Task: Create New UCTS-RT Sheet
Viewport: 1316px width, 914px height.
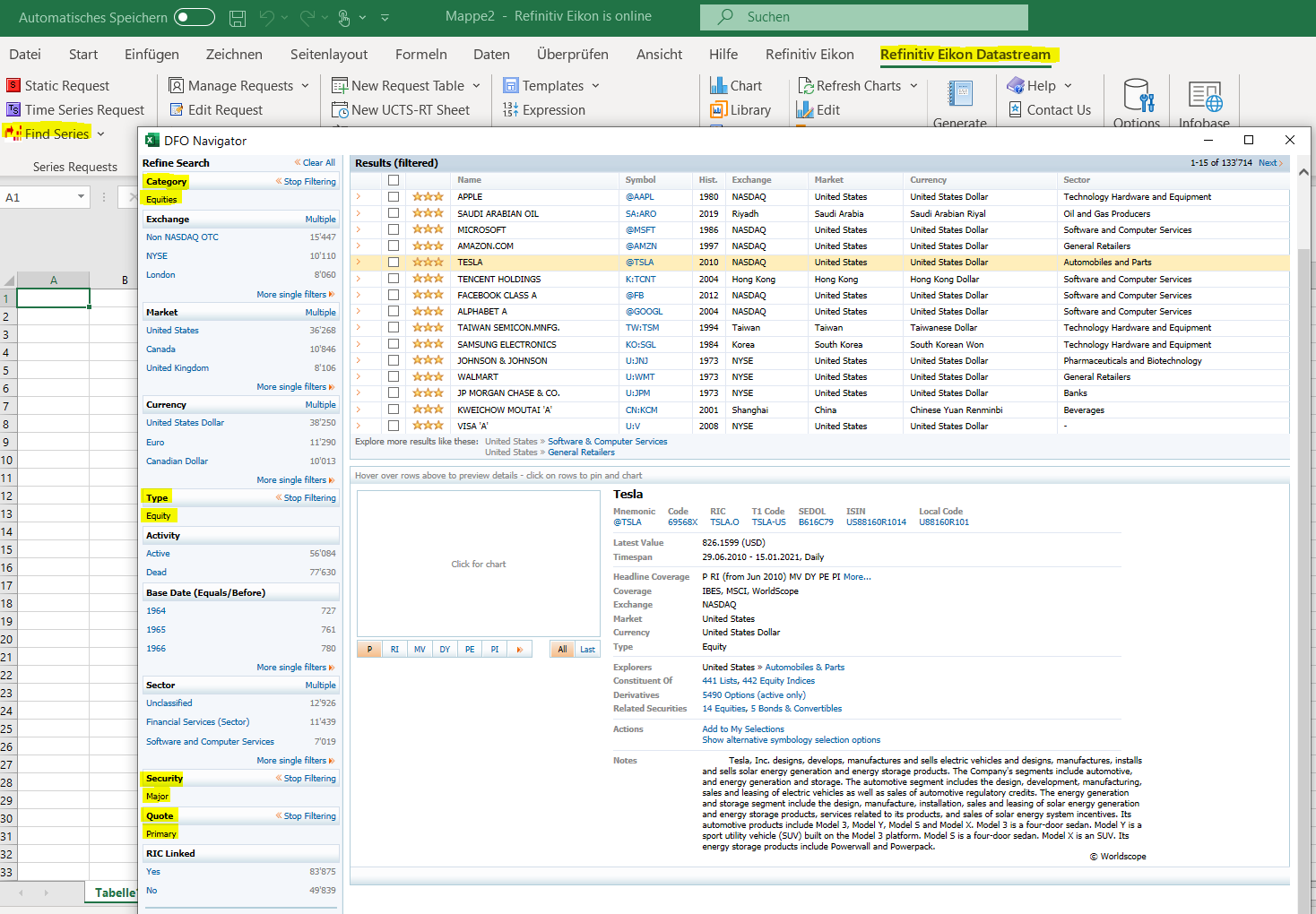Action: coord(401,109)
